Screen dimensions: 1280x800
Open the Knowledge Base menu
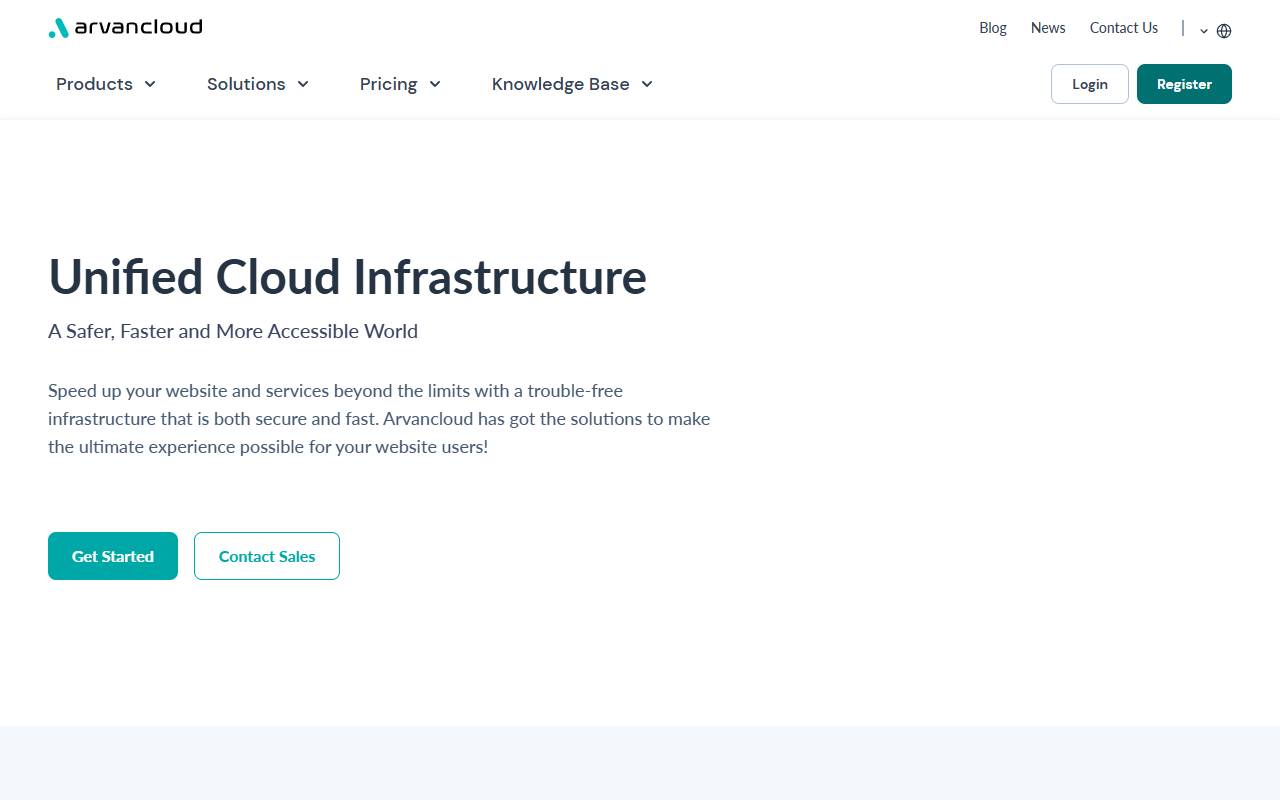(572, 84)
